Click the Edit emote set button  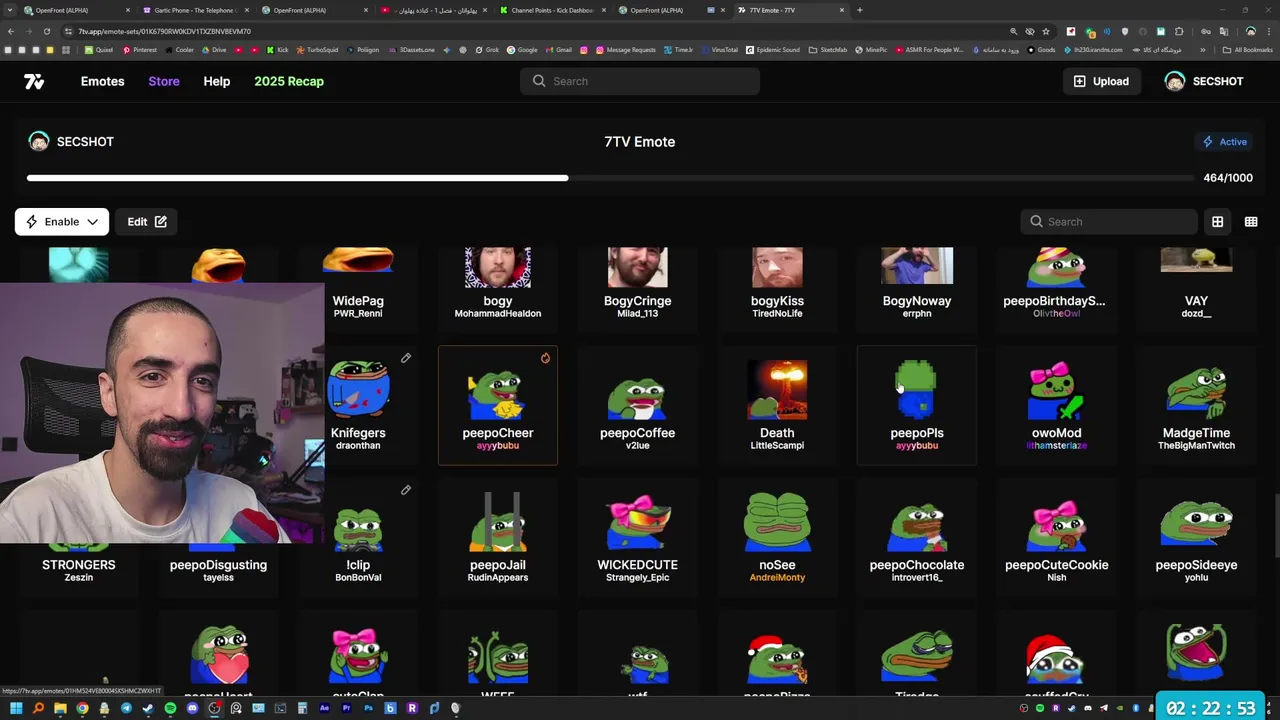pos(147,222)
